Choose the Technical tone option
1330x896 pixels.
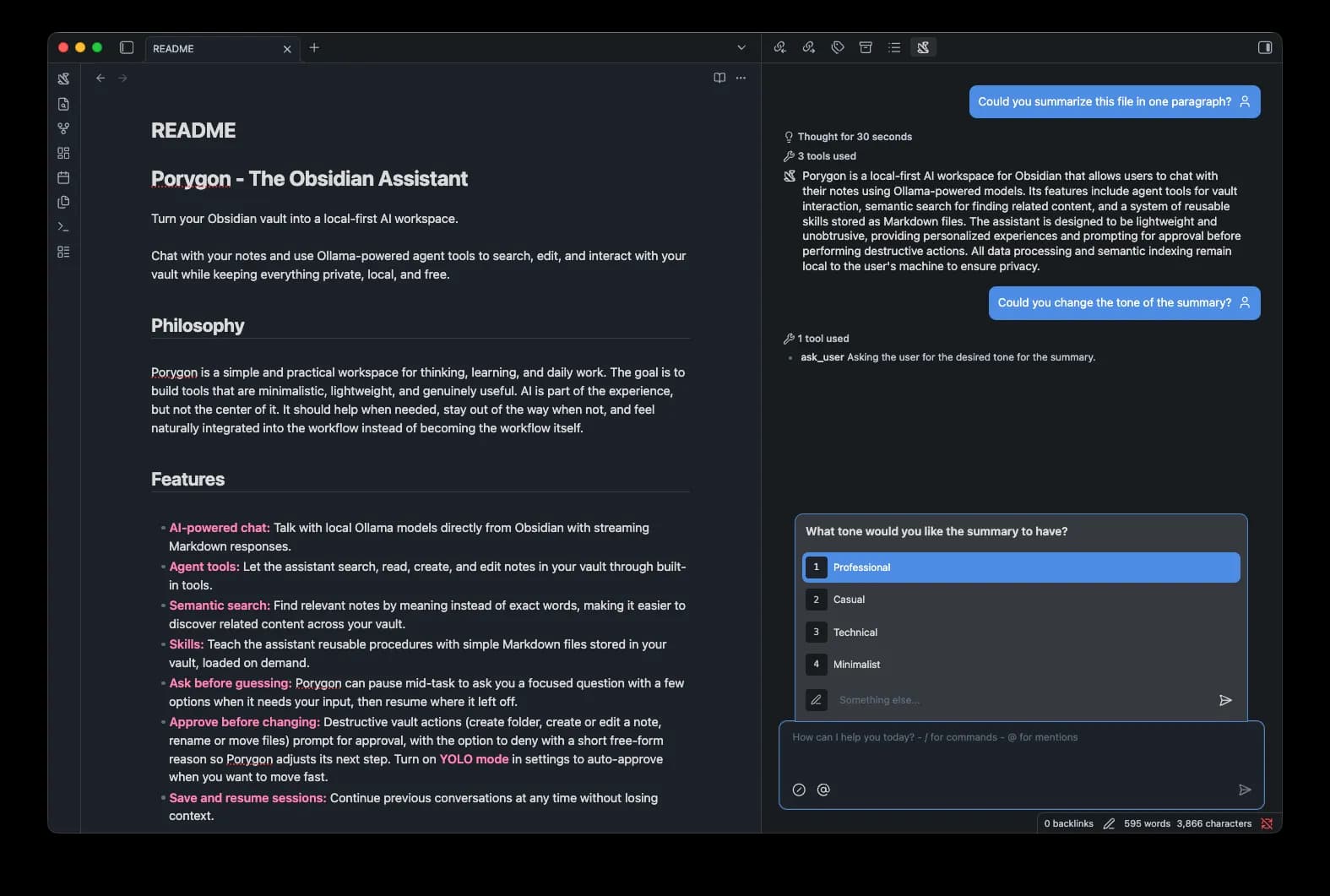point(1021,633)
